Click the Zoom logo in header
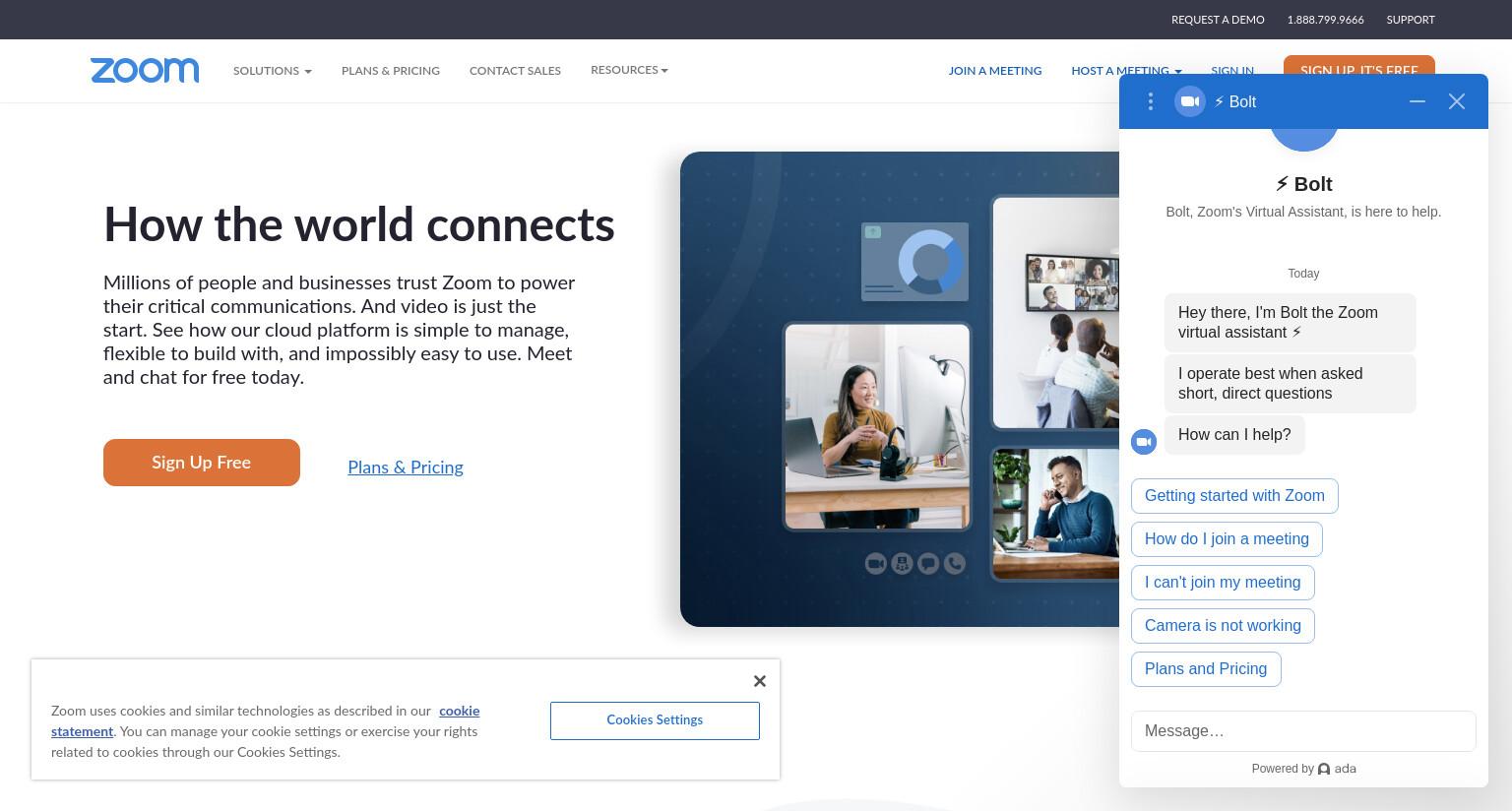Screen dimensions: 1512x811 (x=145, y=71)
